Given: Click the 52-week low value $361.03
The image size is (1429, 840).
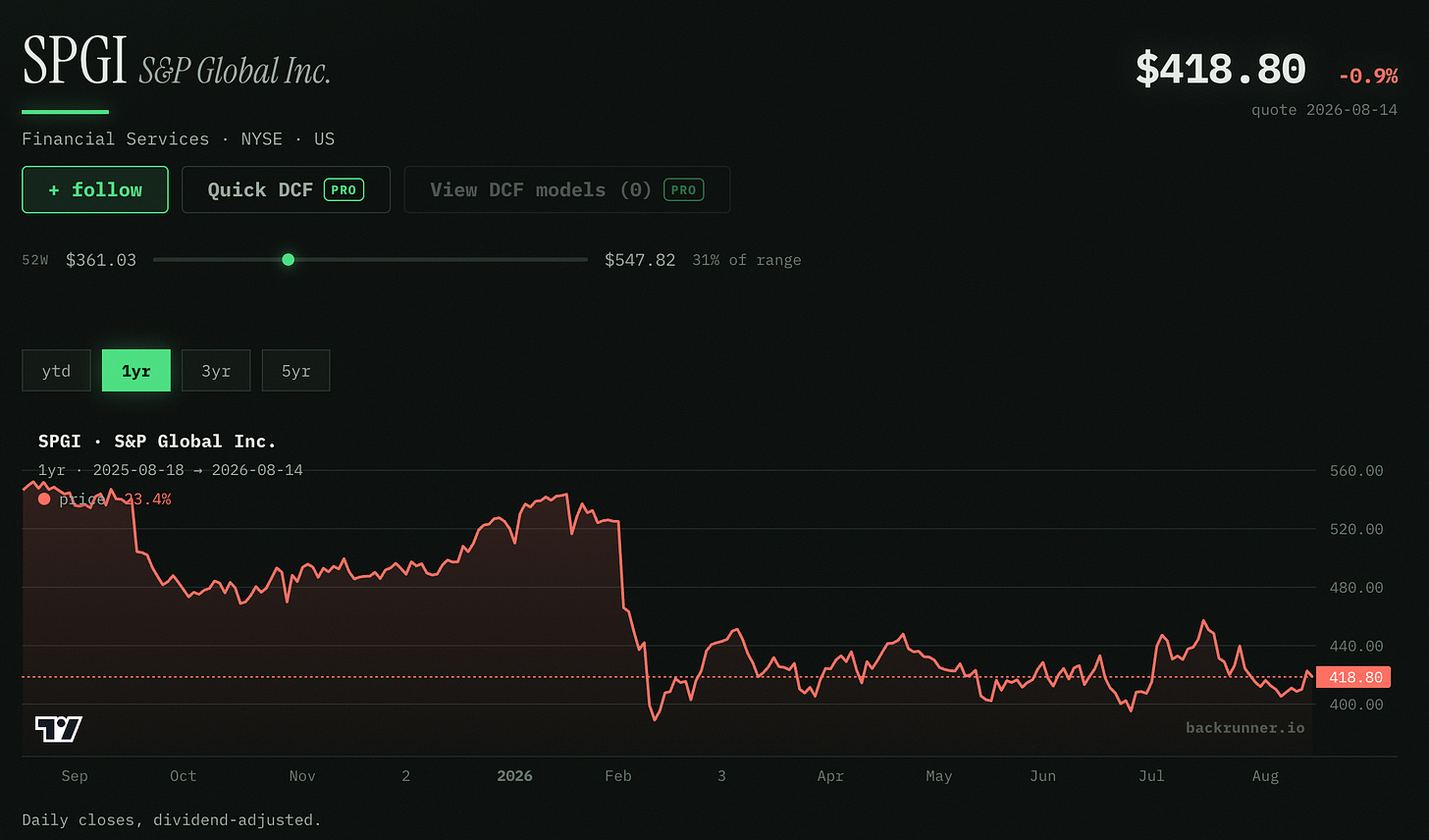Looking at the screenshot, I should click(101, 260).
